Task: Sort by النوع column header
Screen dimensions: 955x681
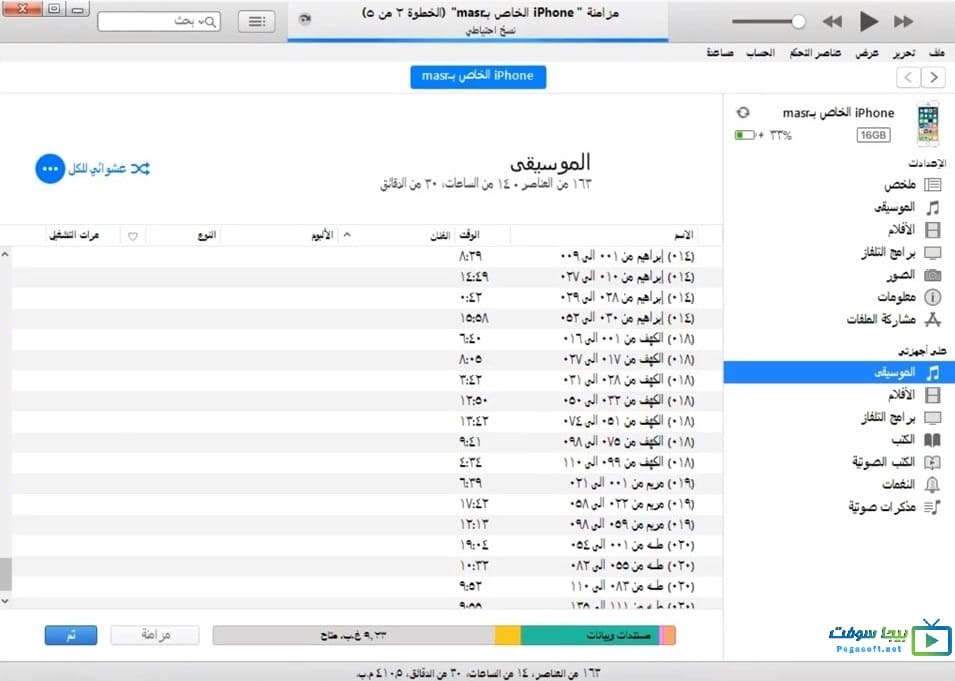Action: pos(206,235)
